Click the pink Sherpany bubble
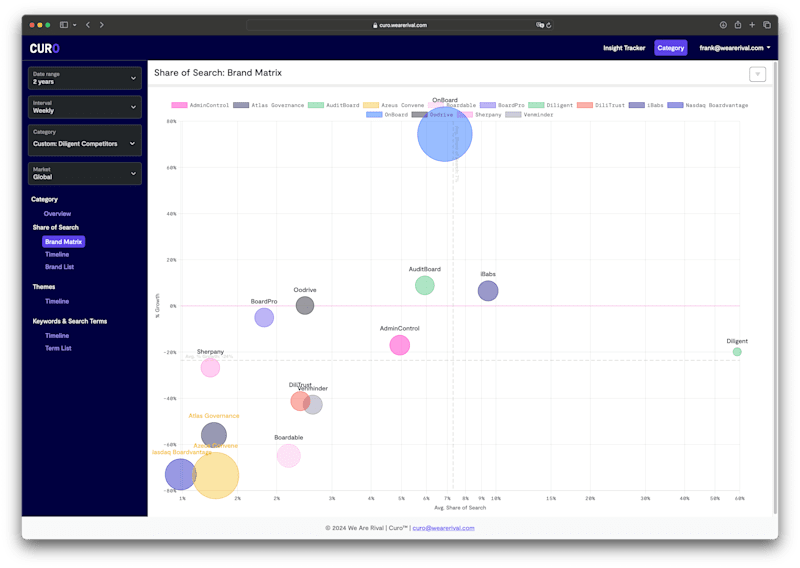Screen dimensions: 800x568 coord(210,367)
